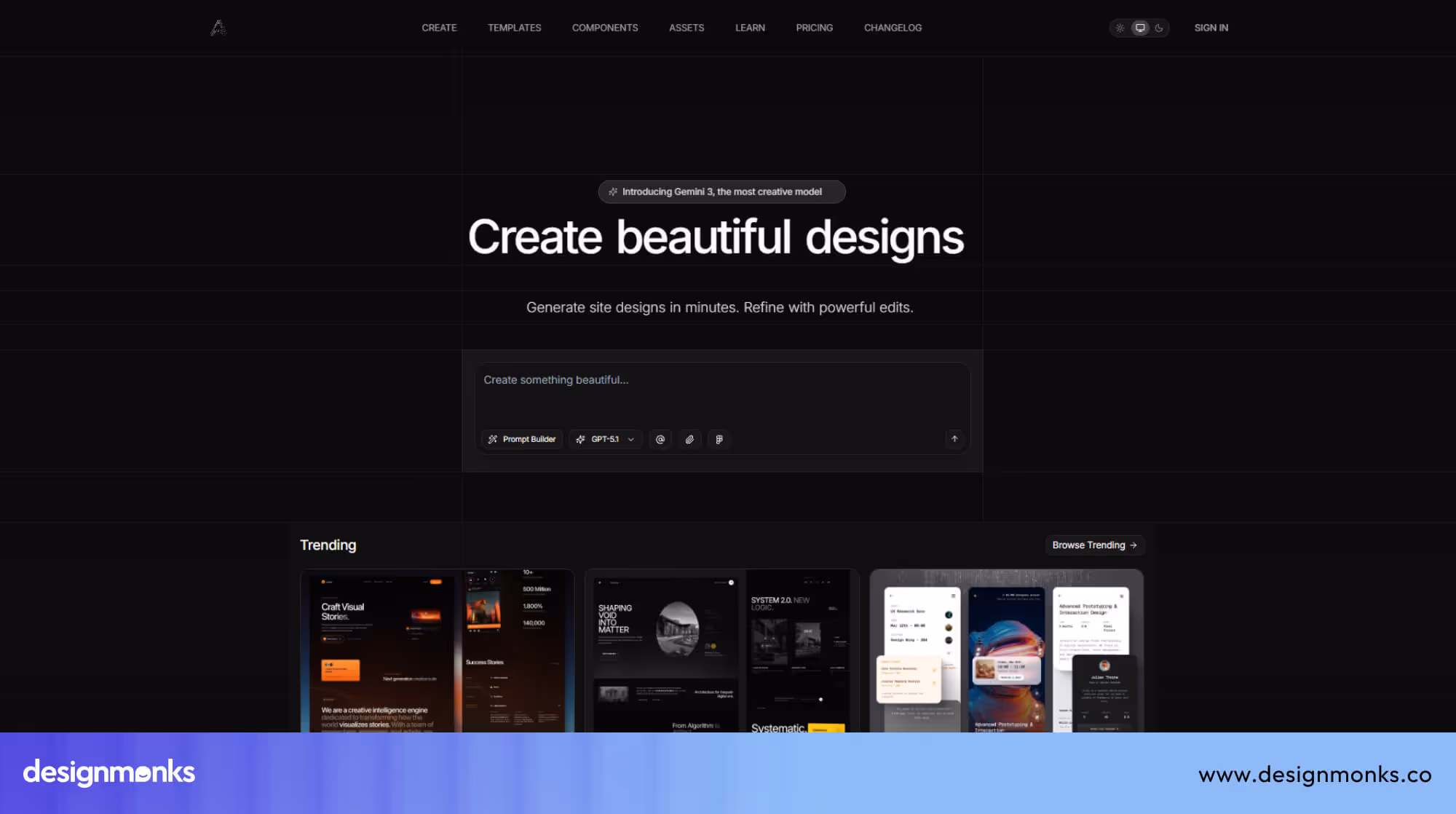Open the Prompt Builder
Screen dimensions: 1456x814
(521, 439)
